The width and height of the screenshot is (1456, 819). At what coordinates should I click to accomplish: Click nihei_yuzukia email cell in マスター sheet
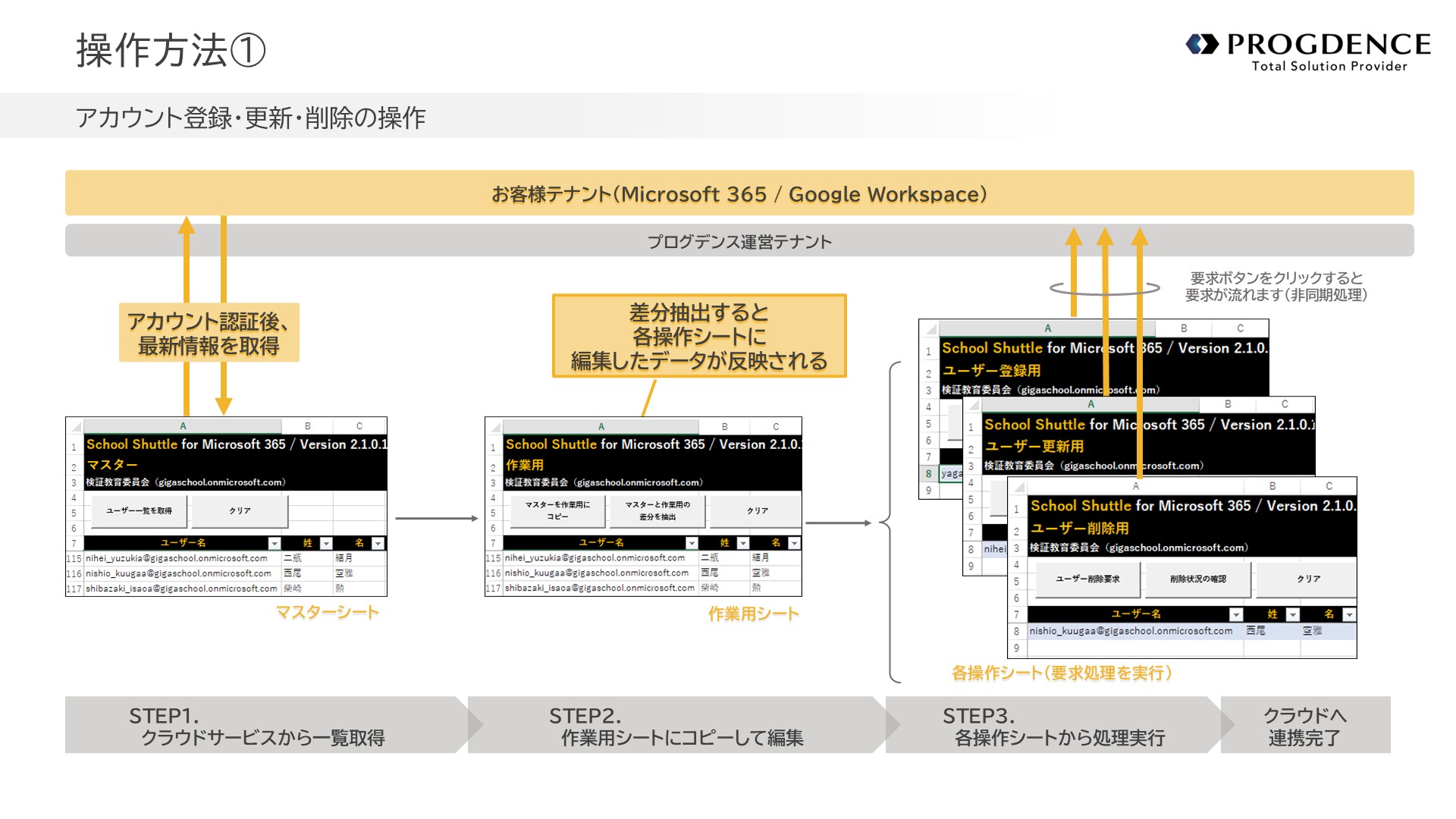(x=183, y=558)
